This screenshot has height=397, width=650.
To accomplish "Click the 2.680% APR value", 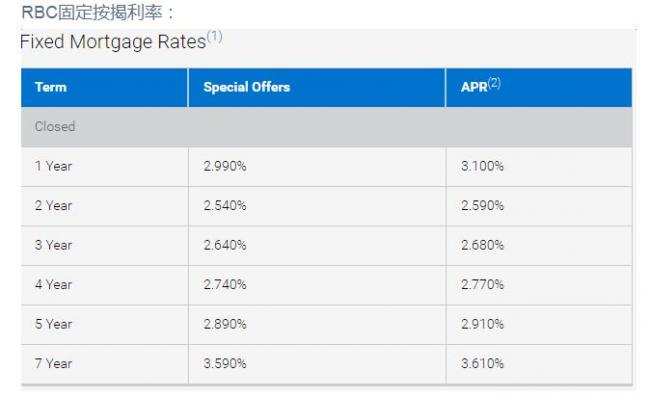I will tap(483, 245).
